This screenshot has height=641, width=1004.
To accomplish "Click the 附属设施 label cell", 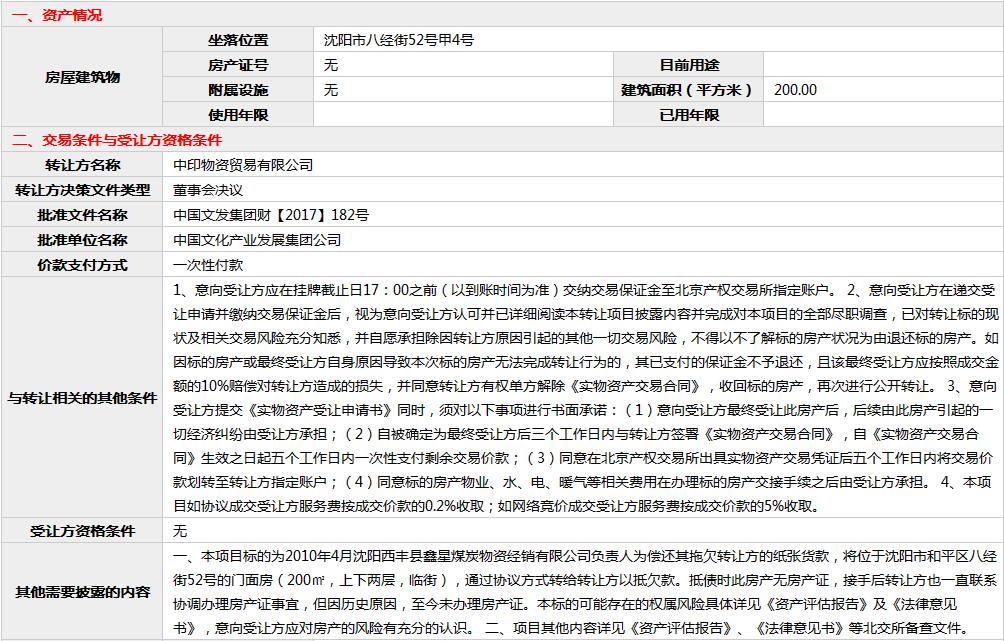I will click(x=238, y=90).
